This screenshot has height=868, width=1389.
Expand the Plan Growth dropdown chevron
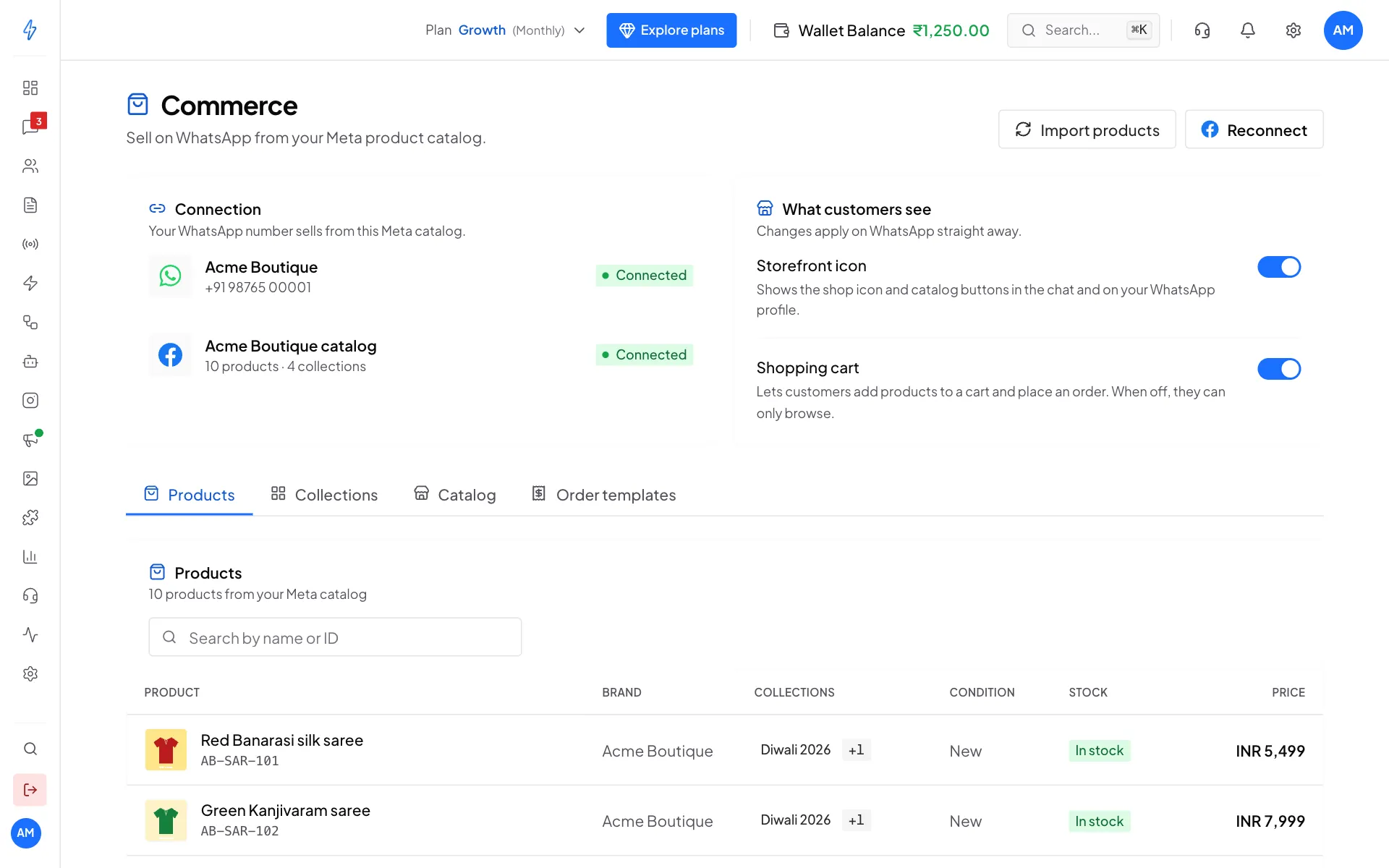point(579,30)
